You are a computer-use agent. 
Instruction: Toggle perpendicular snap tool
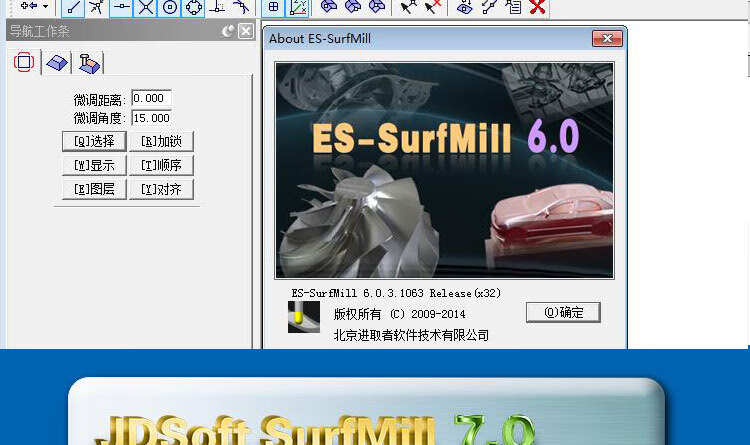pyautogui.click(x=217, y=7)
